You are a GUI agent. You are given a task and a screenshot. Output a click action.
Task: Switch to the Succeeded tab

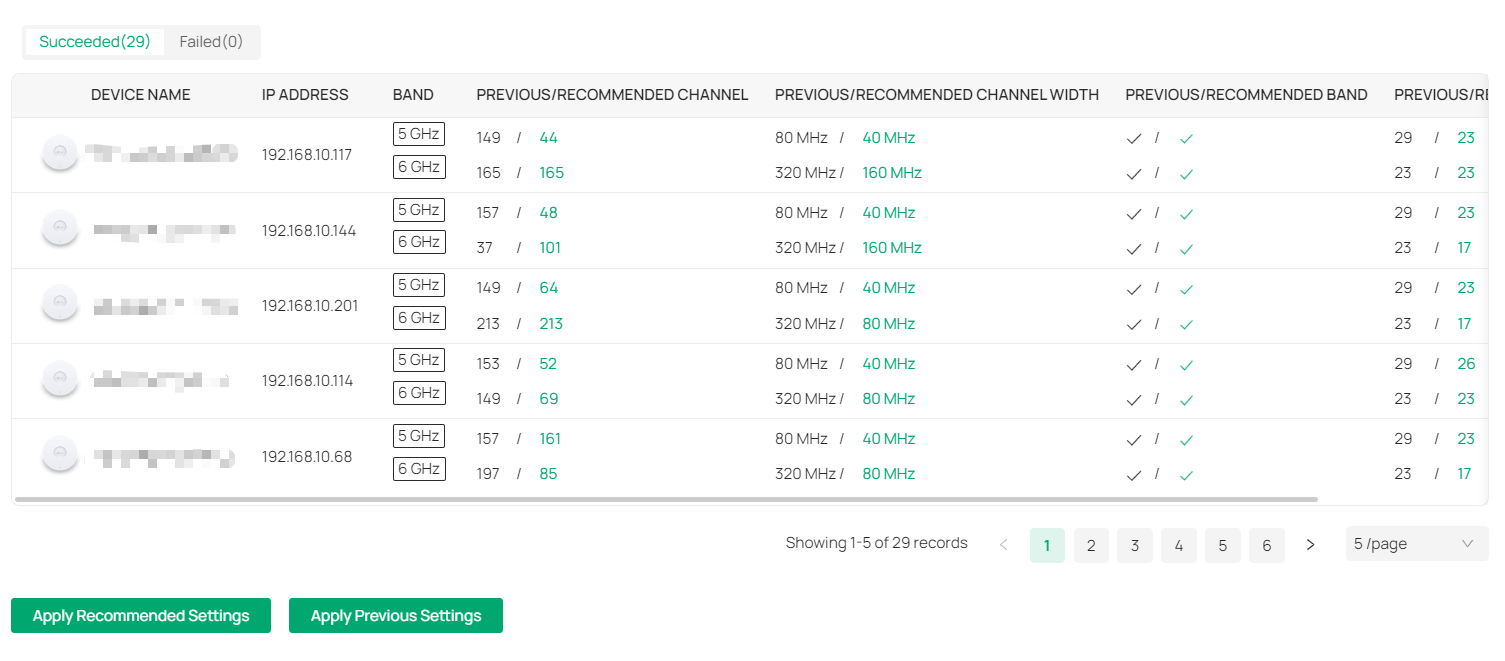pos(95,41)
